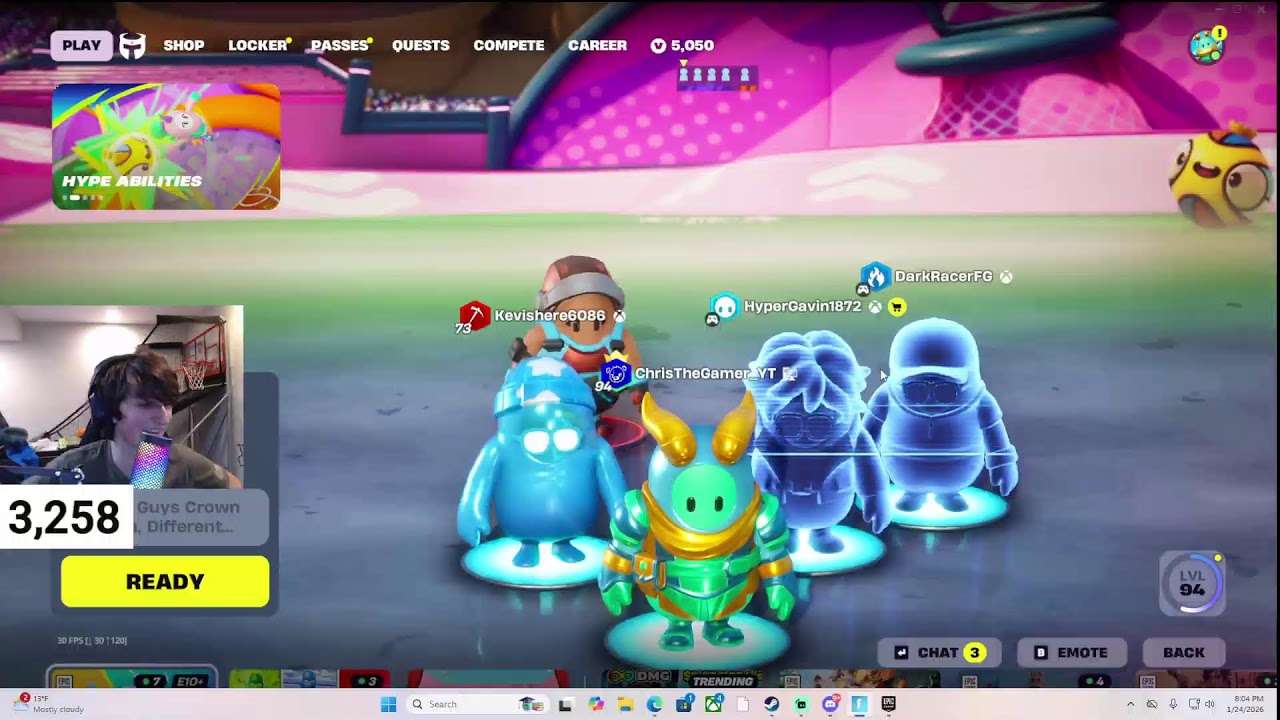Open the CAREER tab
This screenshot has height=720, width=1280.
[597, 45]
